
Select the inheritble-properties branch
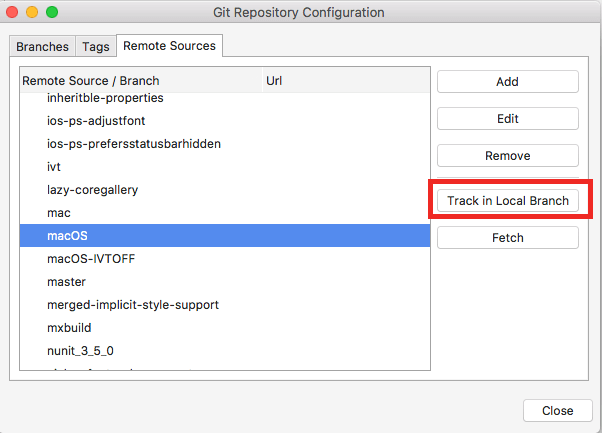click(x=105, y=98)
